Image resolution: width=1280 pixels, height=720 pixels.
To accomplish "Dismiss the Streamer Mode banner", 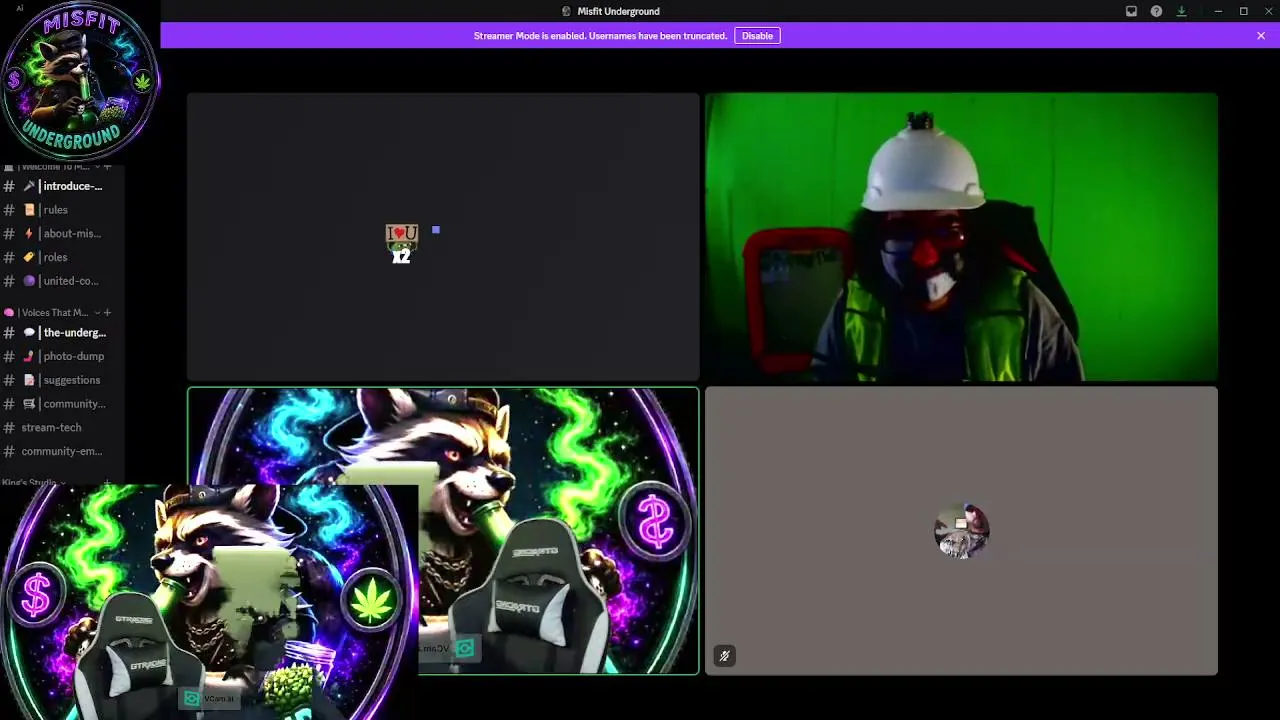I will point(1261,36).
